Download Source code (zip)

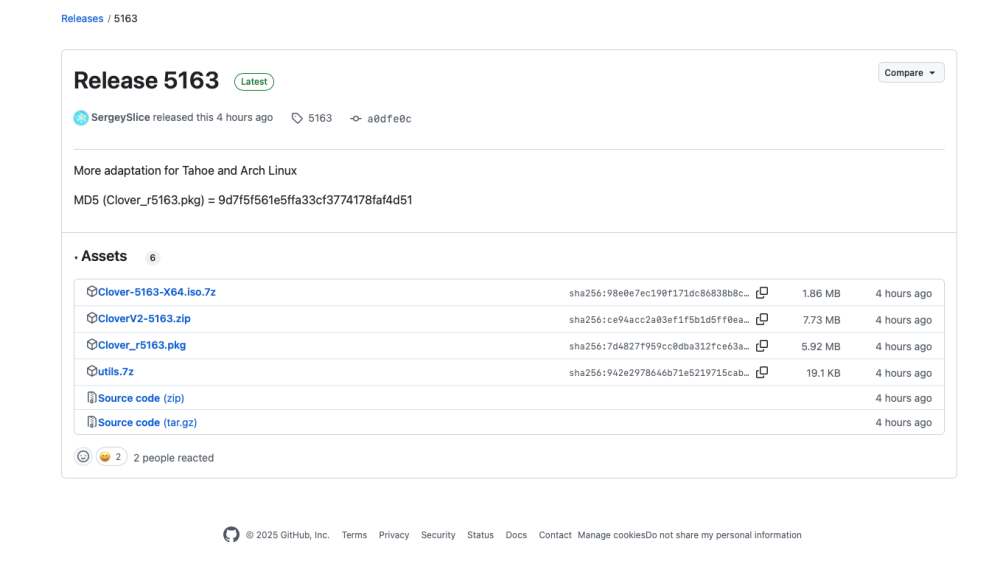tap(141, 398)
